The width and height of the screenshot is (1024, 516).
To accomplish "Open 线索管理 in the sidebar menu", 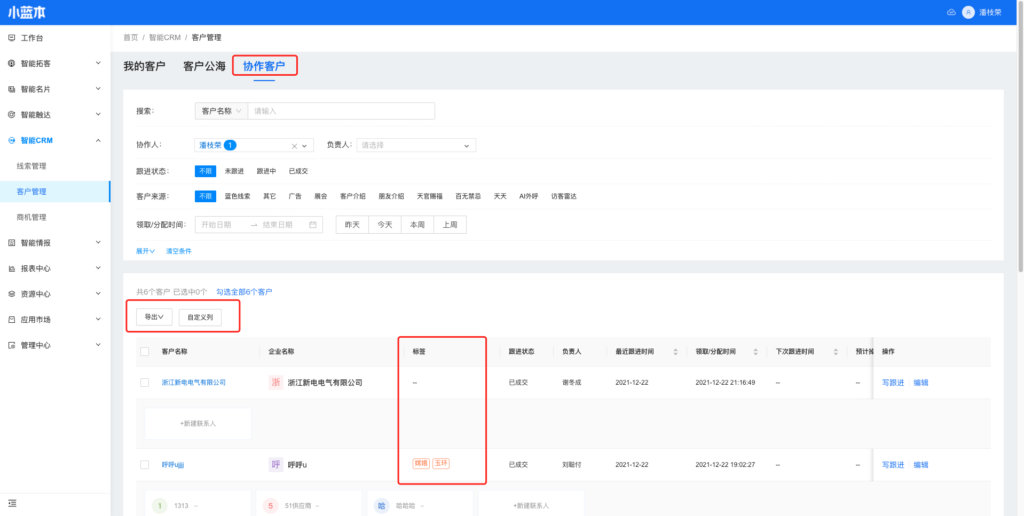I will (x=32, y=166).
